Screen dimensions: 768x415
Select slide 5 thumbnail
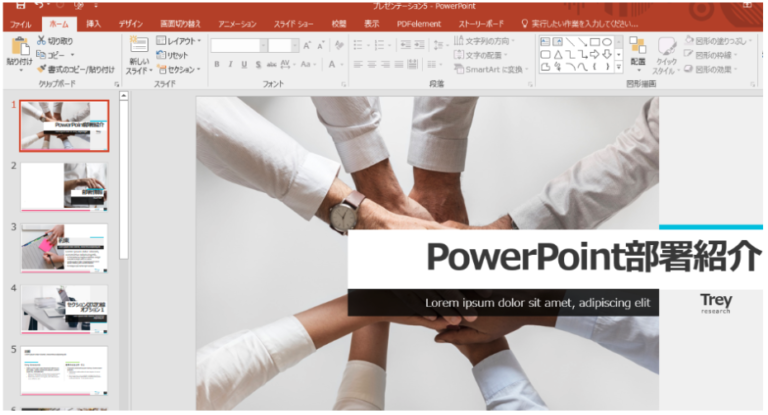(64, 371)
